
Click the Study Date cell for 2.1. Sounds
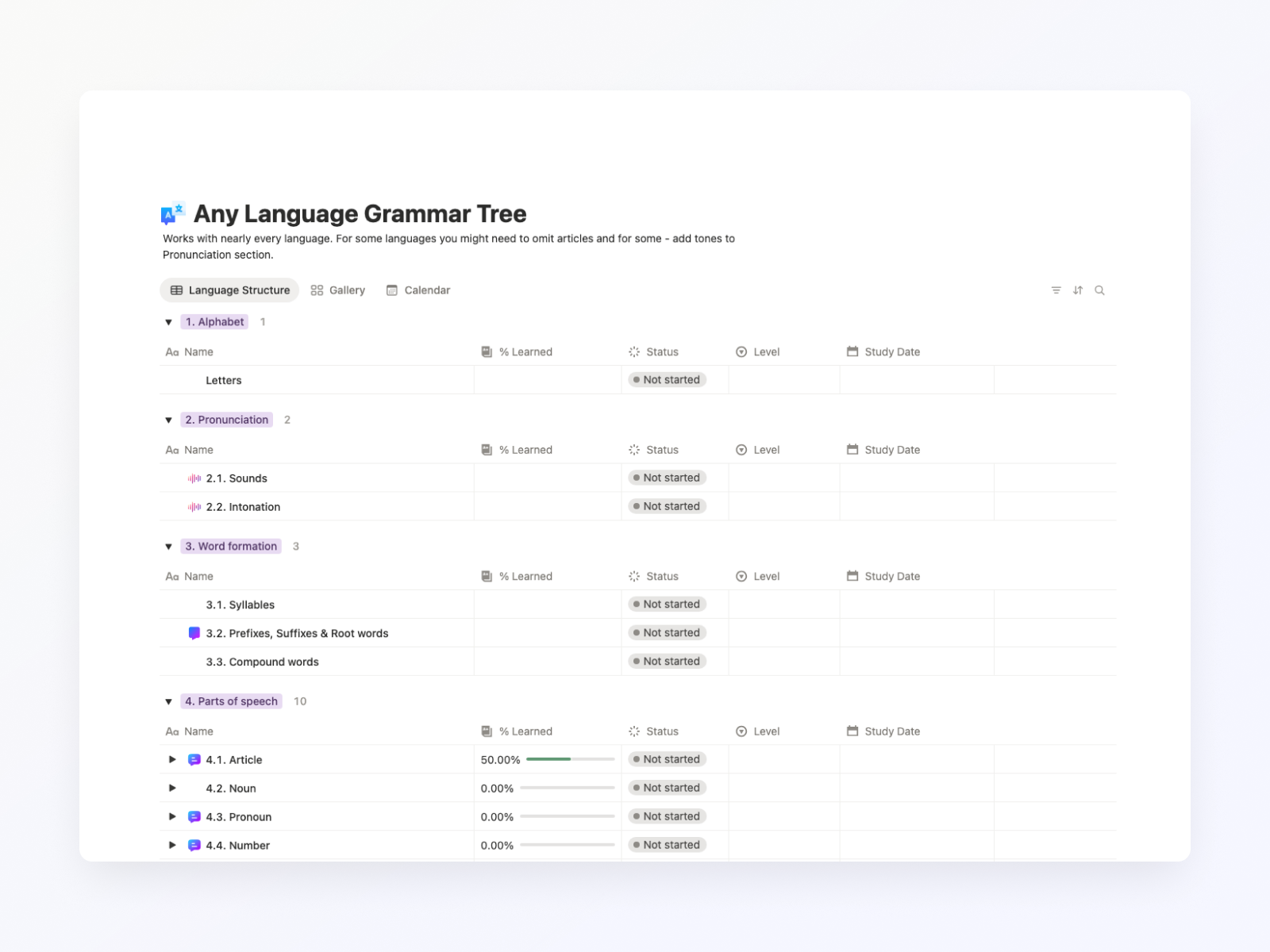tap(917, 478)
